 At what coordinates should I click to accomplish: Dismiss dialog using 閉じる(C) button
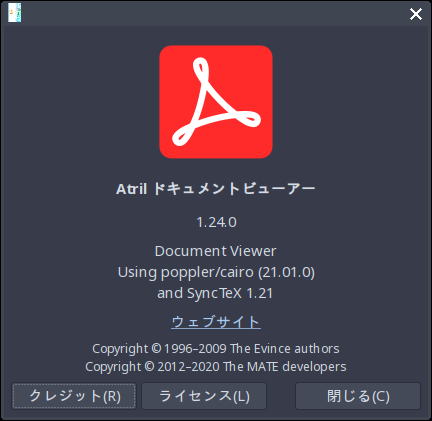(358, 396)
